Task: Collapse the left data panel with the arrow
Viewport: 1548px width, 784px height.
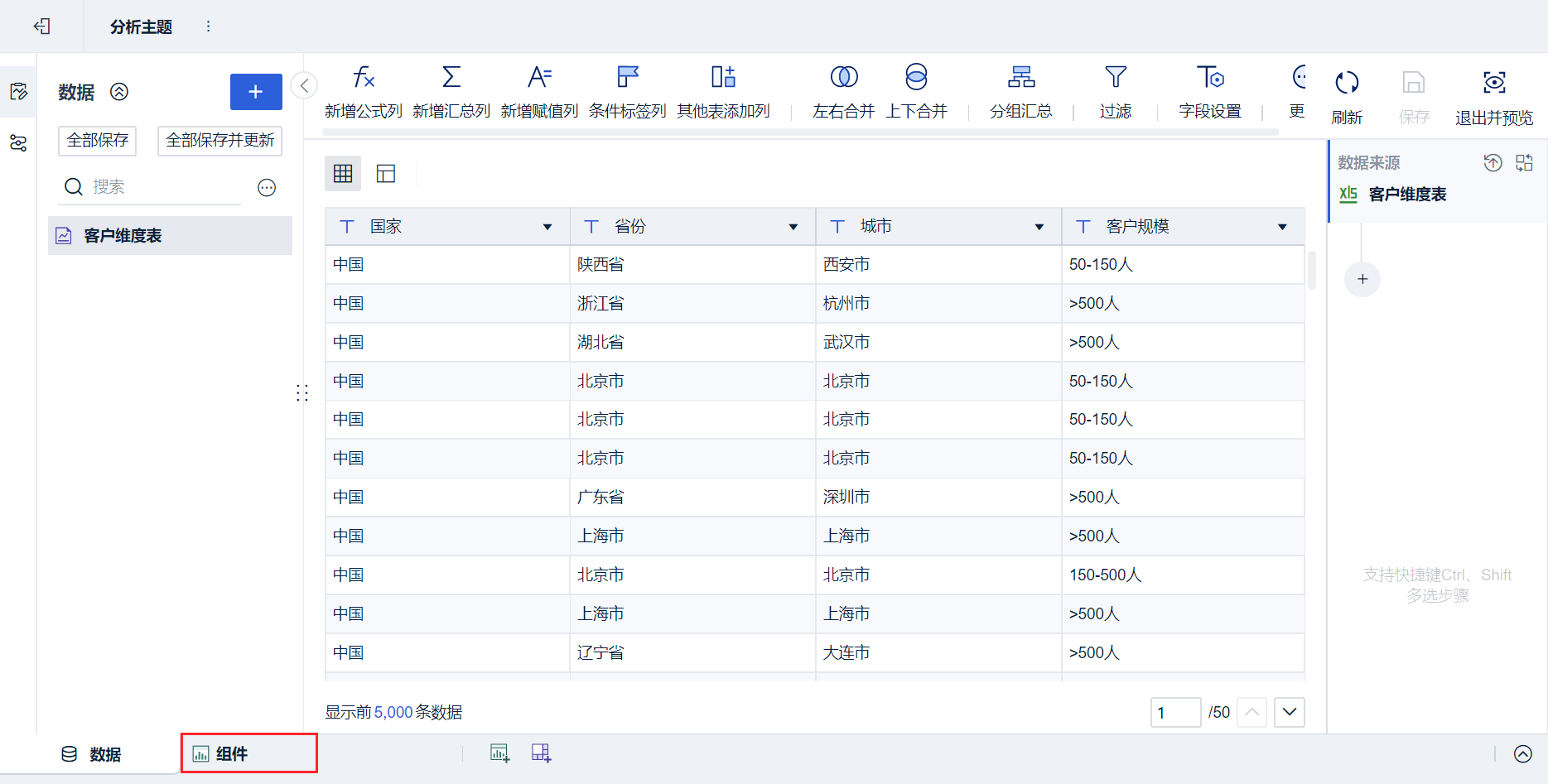Action: pos(304,85)
